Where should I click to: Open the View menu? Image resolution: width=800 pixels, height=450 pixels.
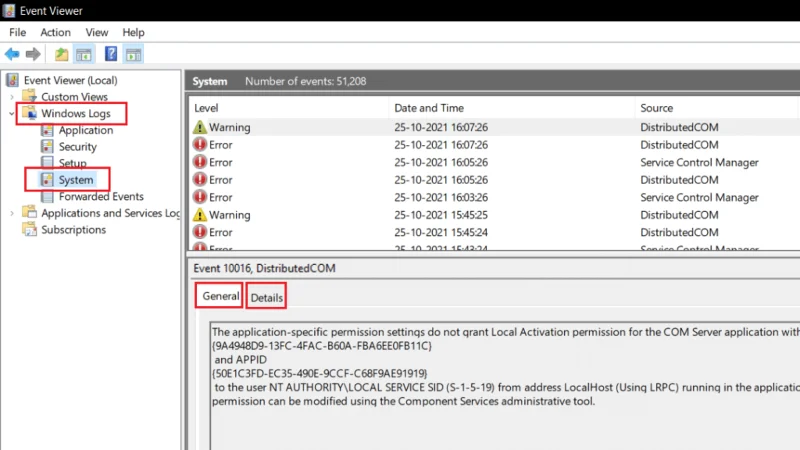click(x=96, y=32)
